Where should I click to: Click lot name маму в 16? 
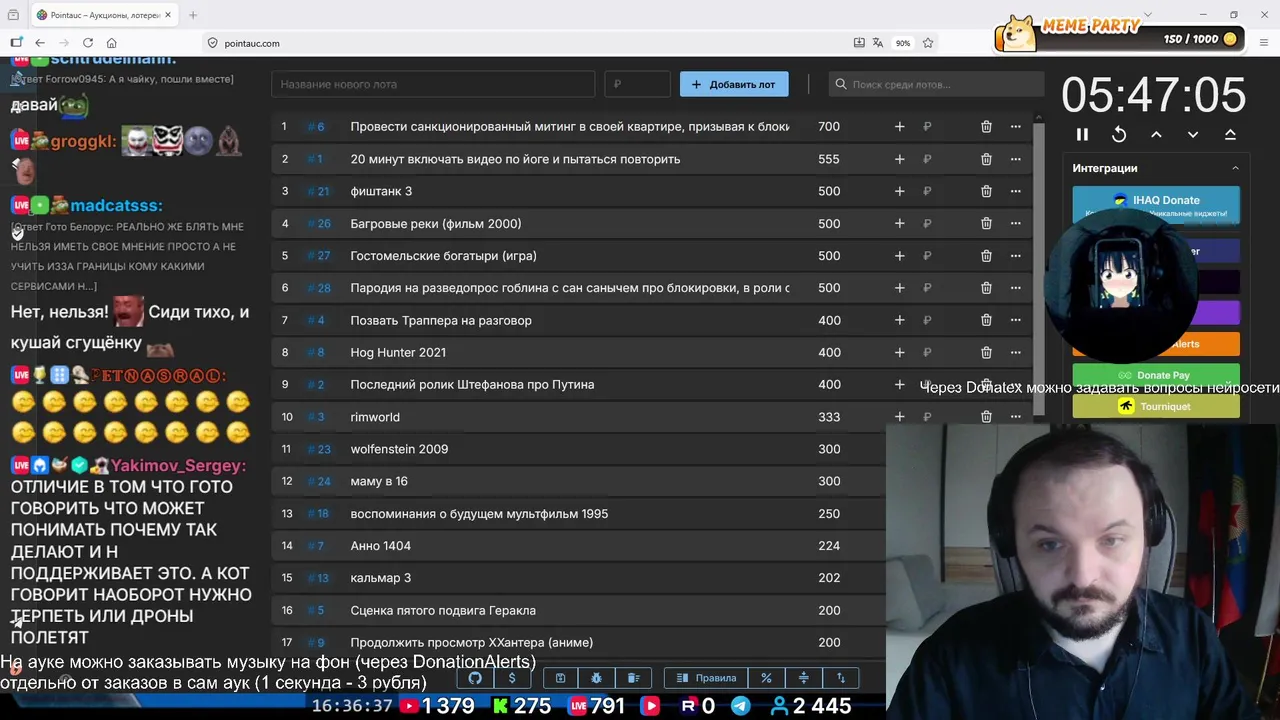click(x=379, y=481)
